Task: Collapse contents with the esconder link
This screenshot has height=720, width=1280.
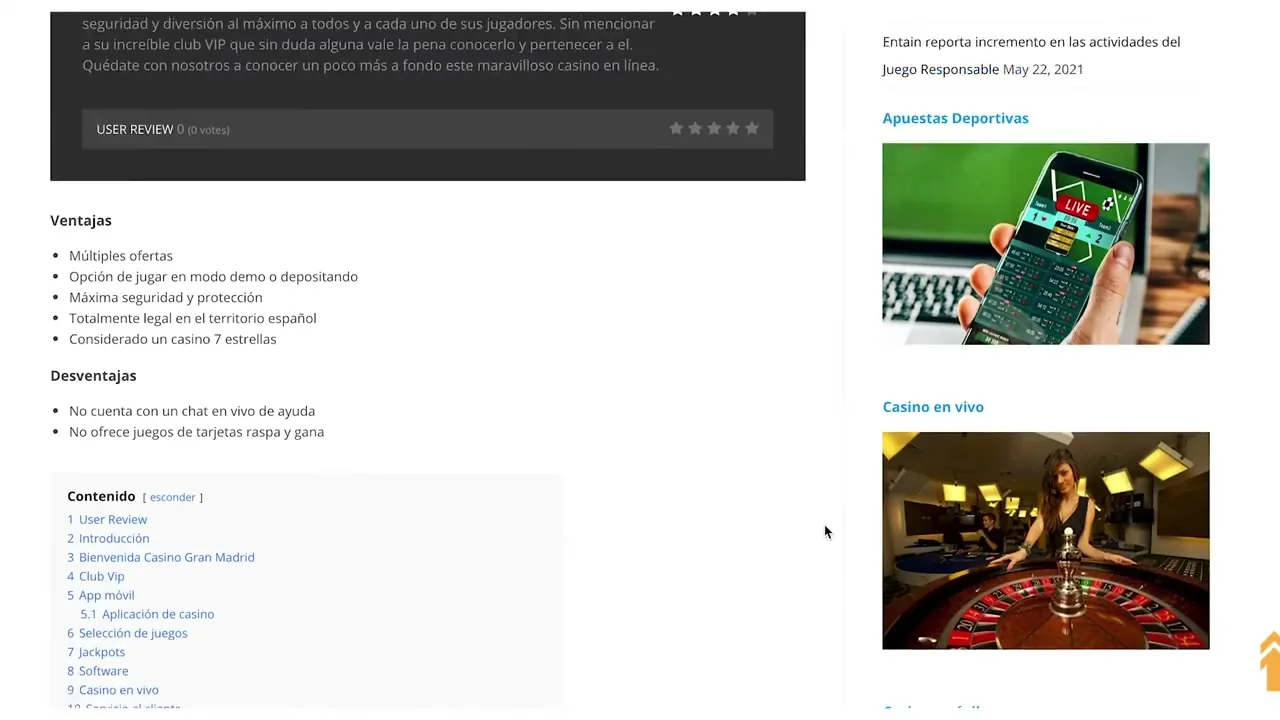Action: [173, 497]
